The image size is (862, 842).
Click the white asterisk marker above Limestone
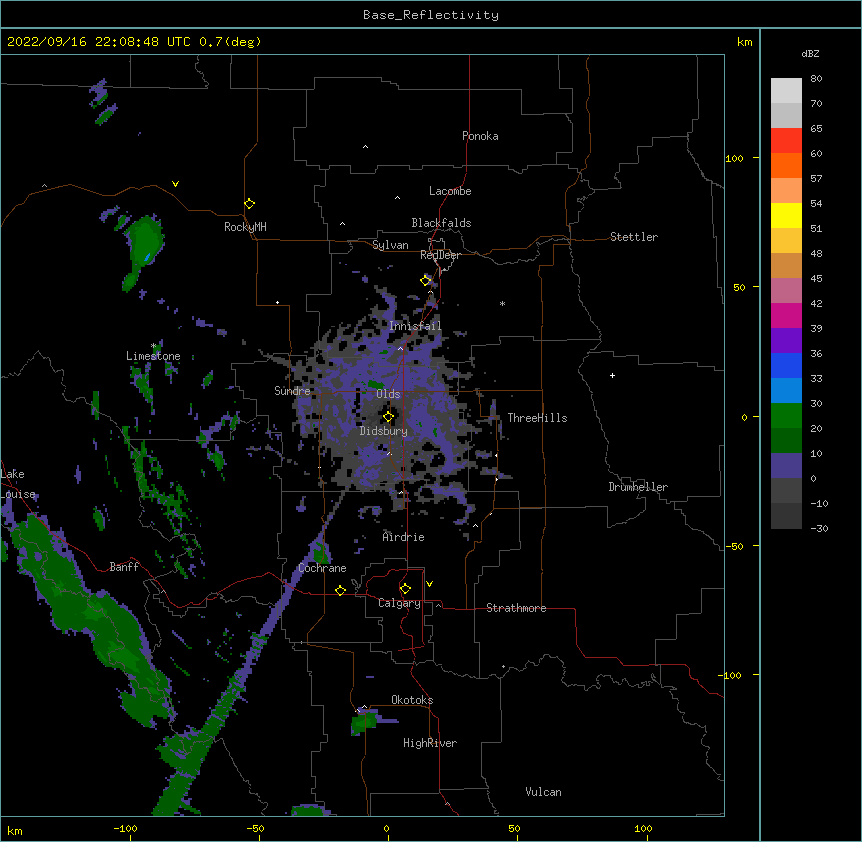click(x=154, y=346)
